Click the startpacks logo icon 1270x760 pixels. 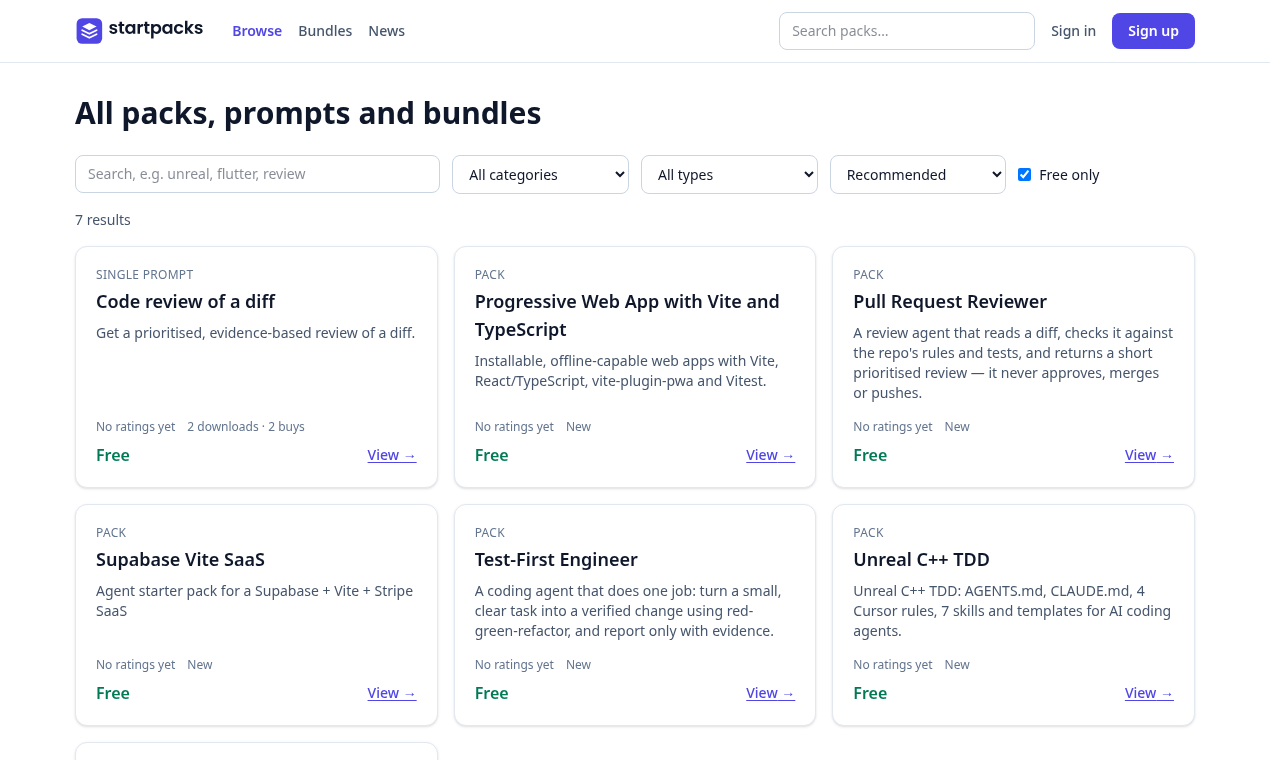pos(89,31)
